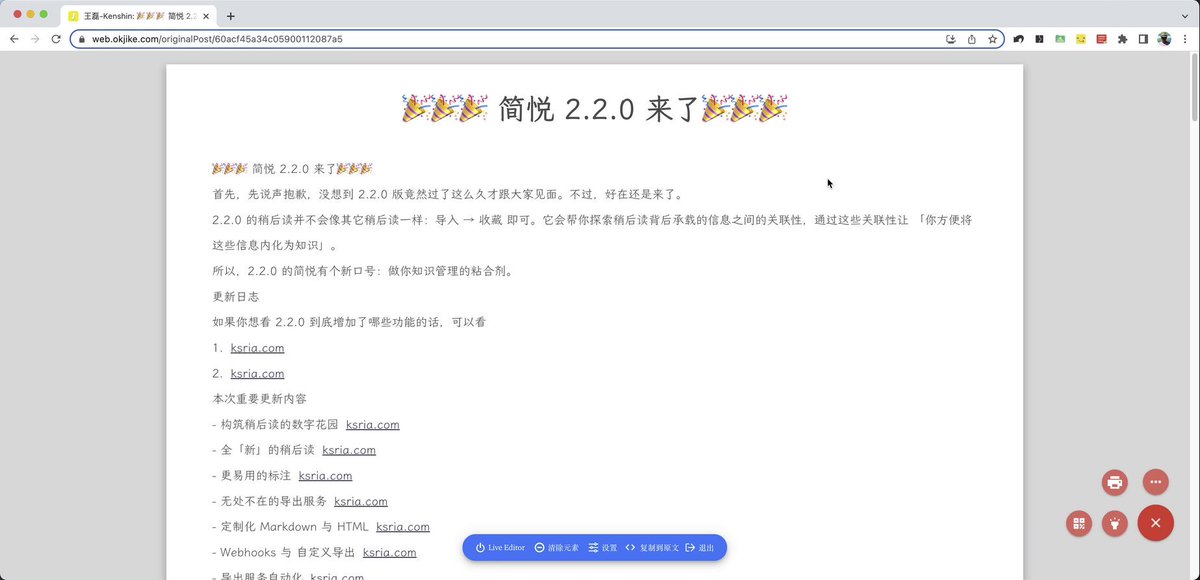Toggle Live Editor in the blue toolbar

pos(500,548)
